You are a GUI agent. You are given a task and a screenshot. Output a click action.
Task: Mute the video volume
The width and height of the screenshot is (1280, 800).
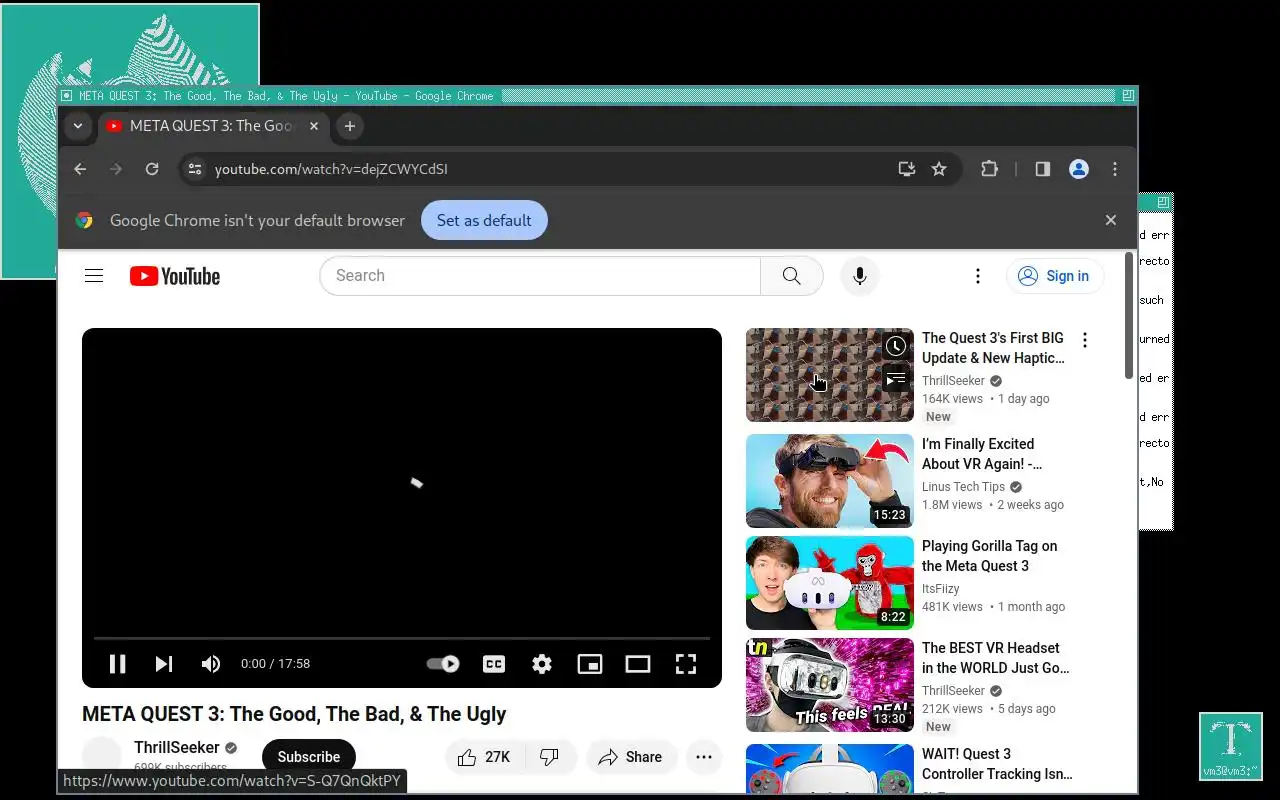point(211,664)
